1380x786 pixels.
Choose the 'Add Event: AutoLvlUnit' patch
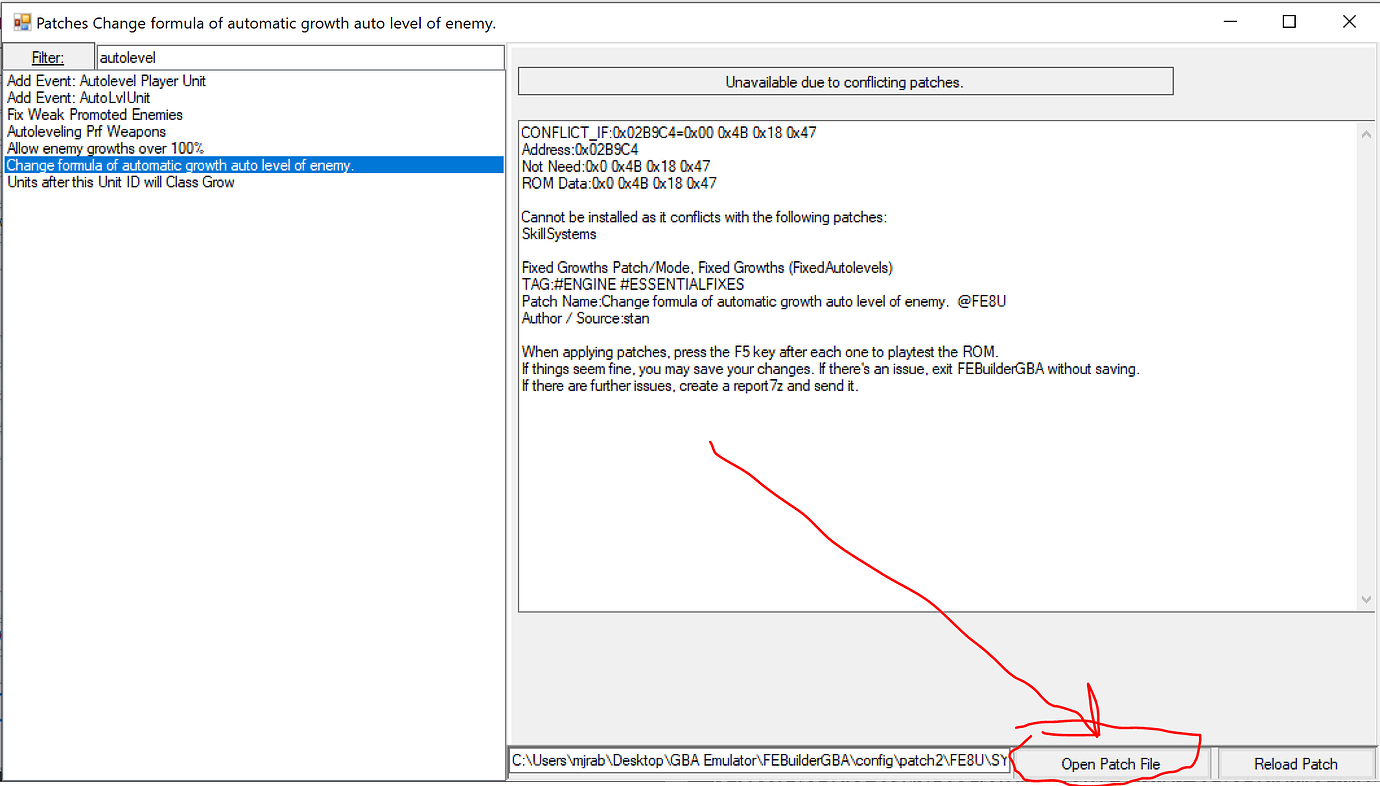coord(79,98)
